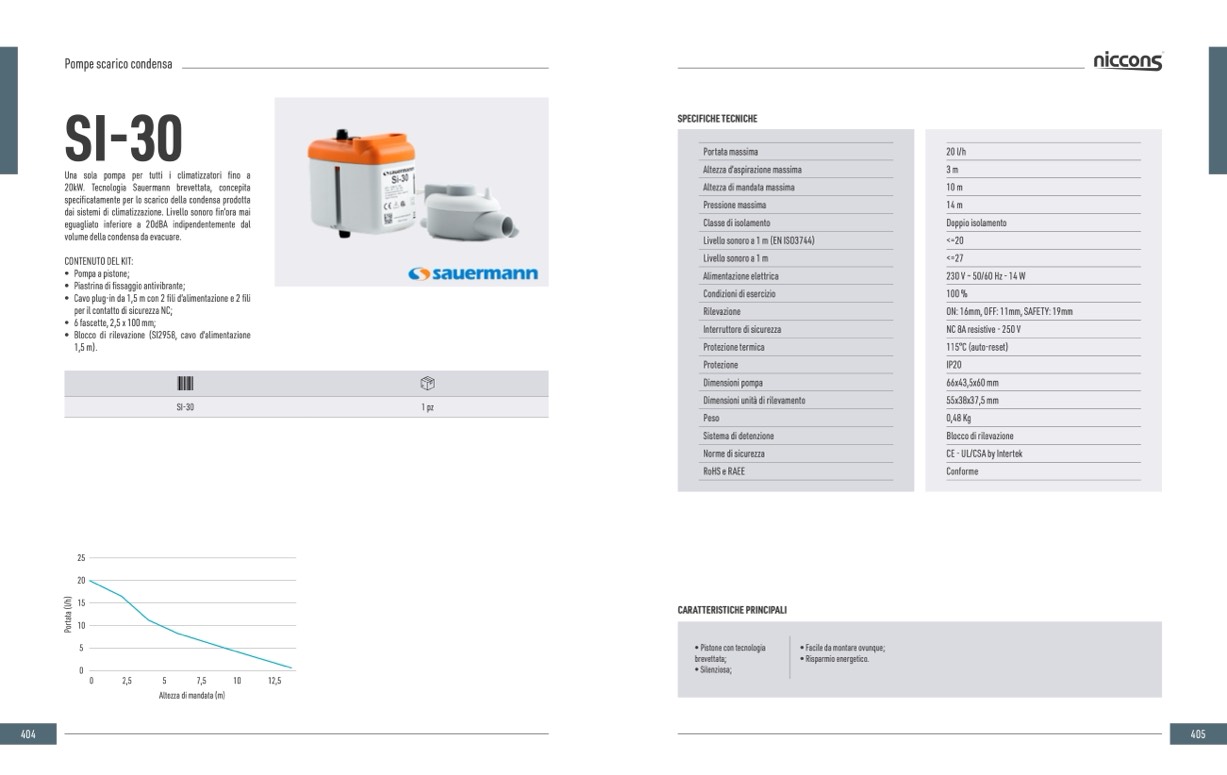The width and height of the screenshot is (1227, 775).
Task: Click the niccons logo
Action: click(1127, 62)
